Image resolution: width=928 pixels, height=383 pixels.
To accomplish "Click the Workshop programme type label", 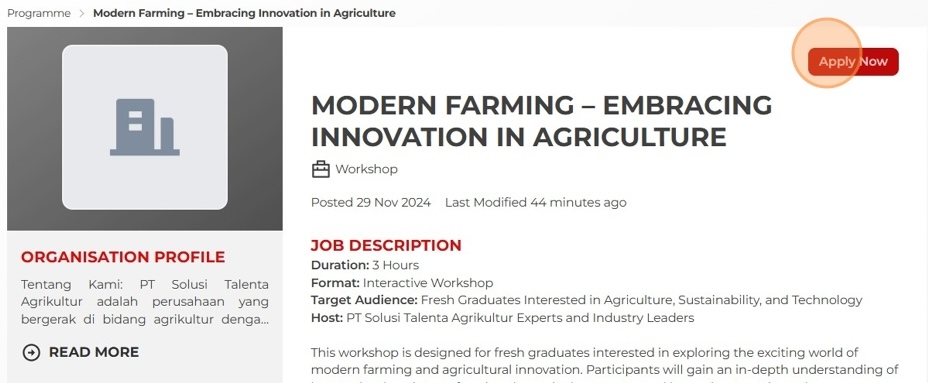I will 366,169.
